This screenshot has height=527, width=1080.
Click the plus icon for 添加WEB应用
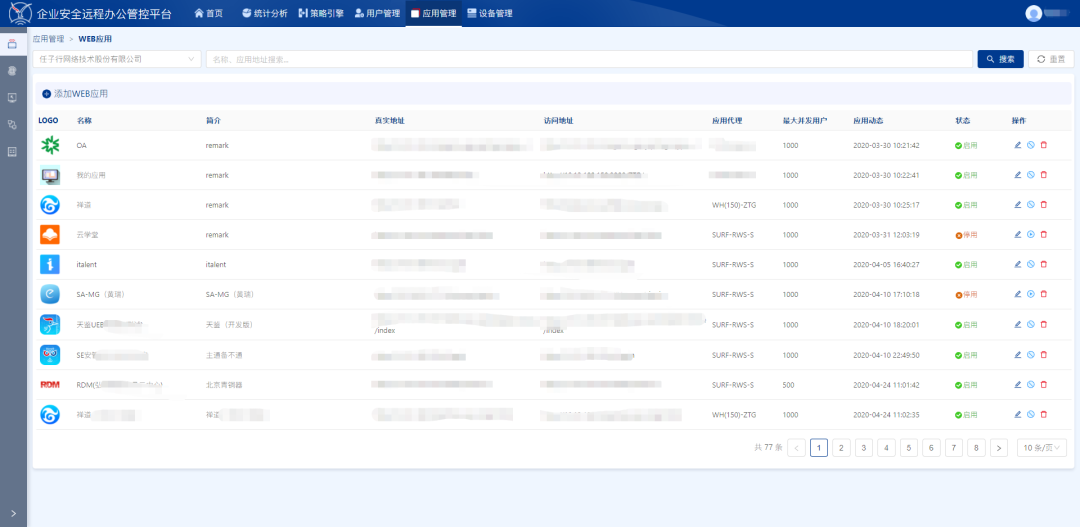(x=46, y=94)
